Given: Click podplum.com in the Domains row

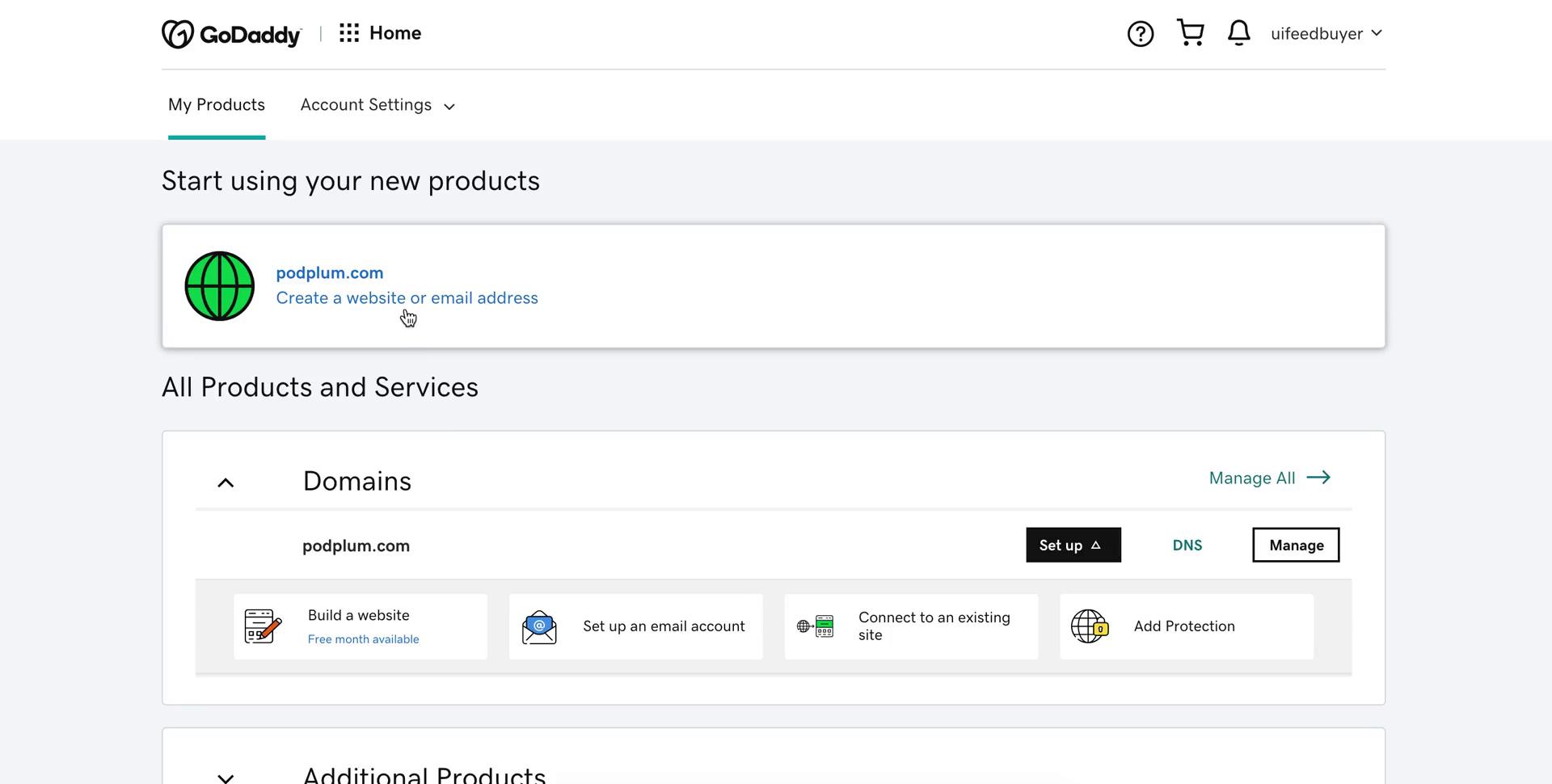Looking at the screenshot, I should click(x=356, y=546).
